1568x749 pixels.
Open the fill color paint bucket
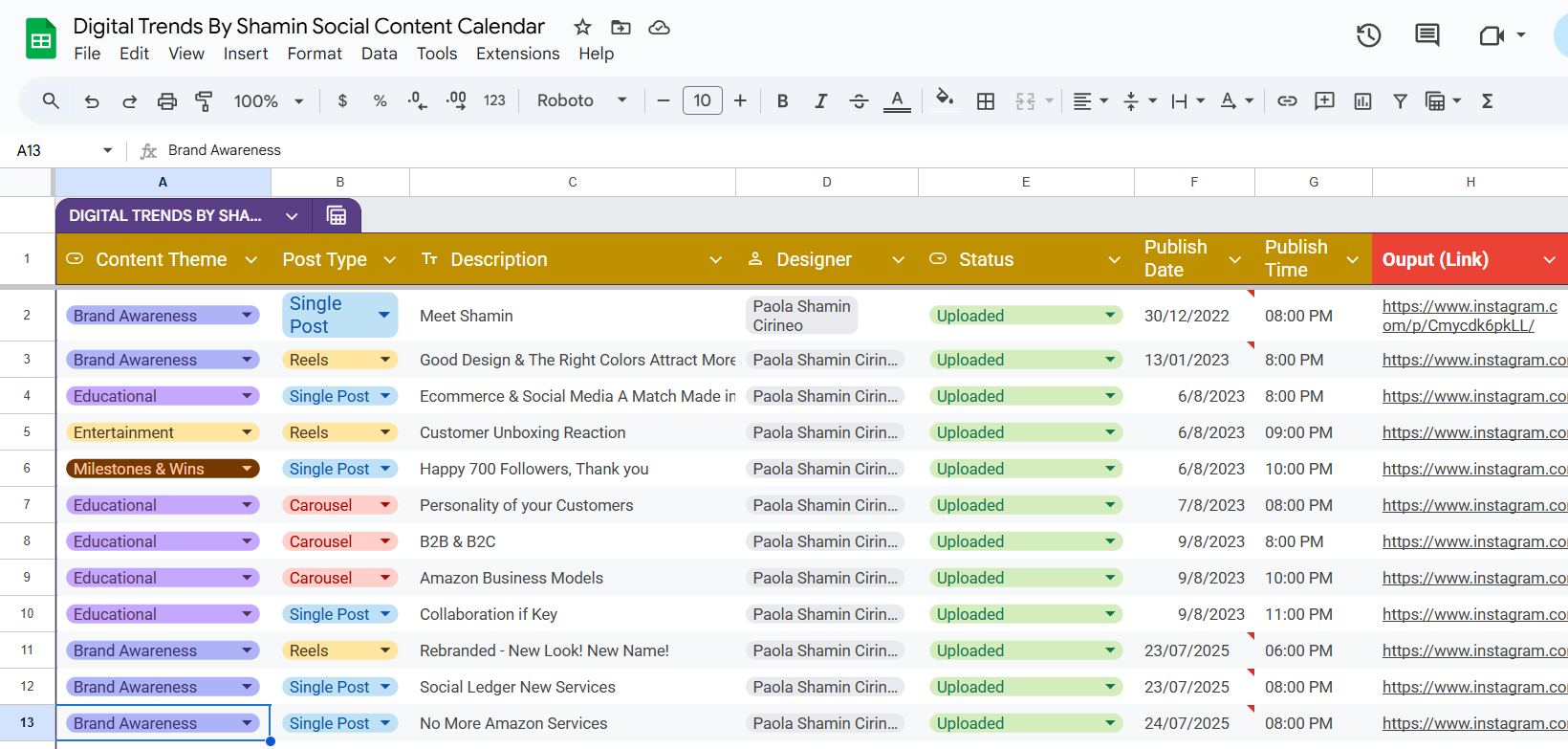[945, 99]
